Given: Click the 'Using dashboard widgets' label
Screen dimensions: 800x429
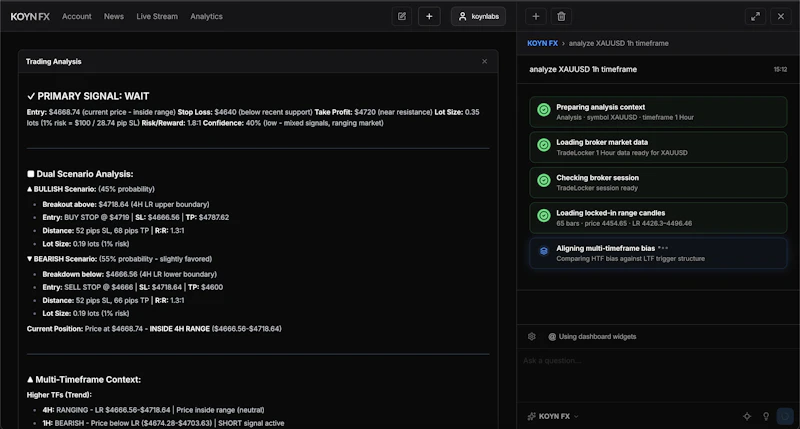Looking at the screenshot, I should tap(597, 337).
